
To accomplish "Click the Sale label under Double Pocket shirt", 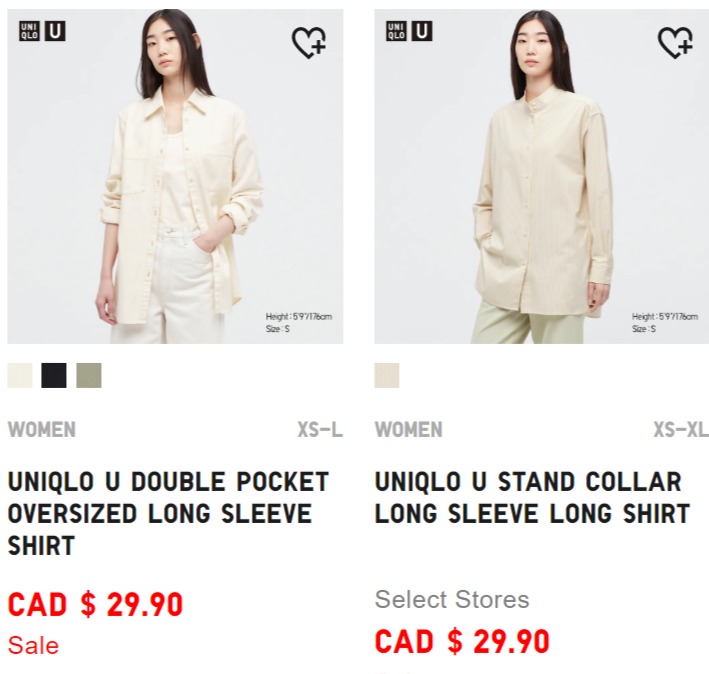I will click(x=33, y=646).
